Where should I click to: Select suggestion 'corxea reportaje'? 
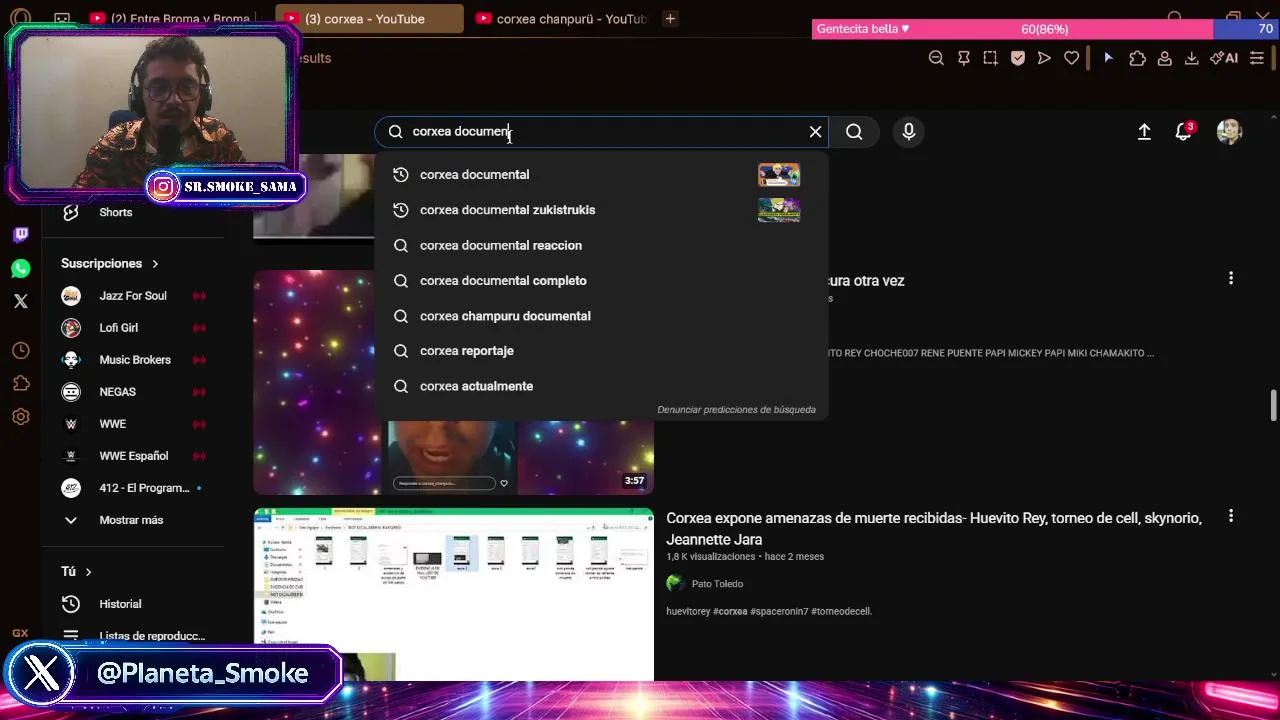click(601, 351)
